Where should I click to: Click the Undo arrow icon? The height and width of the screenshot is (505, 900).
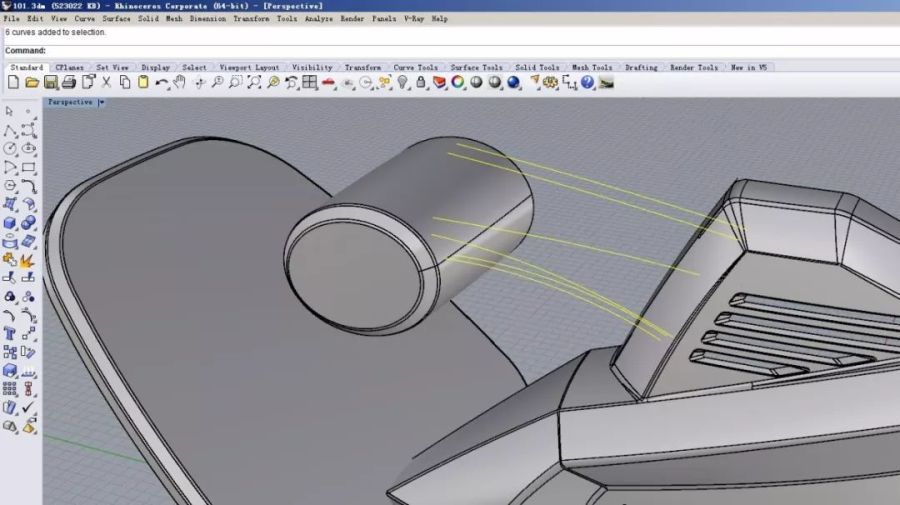click(x=160, y=82)
